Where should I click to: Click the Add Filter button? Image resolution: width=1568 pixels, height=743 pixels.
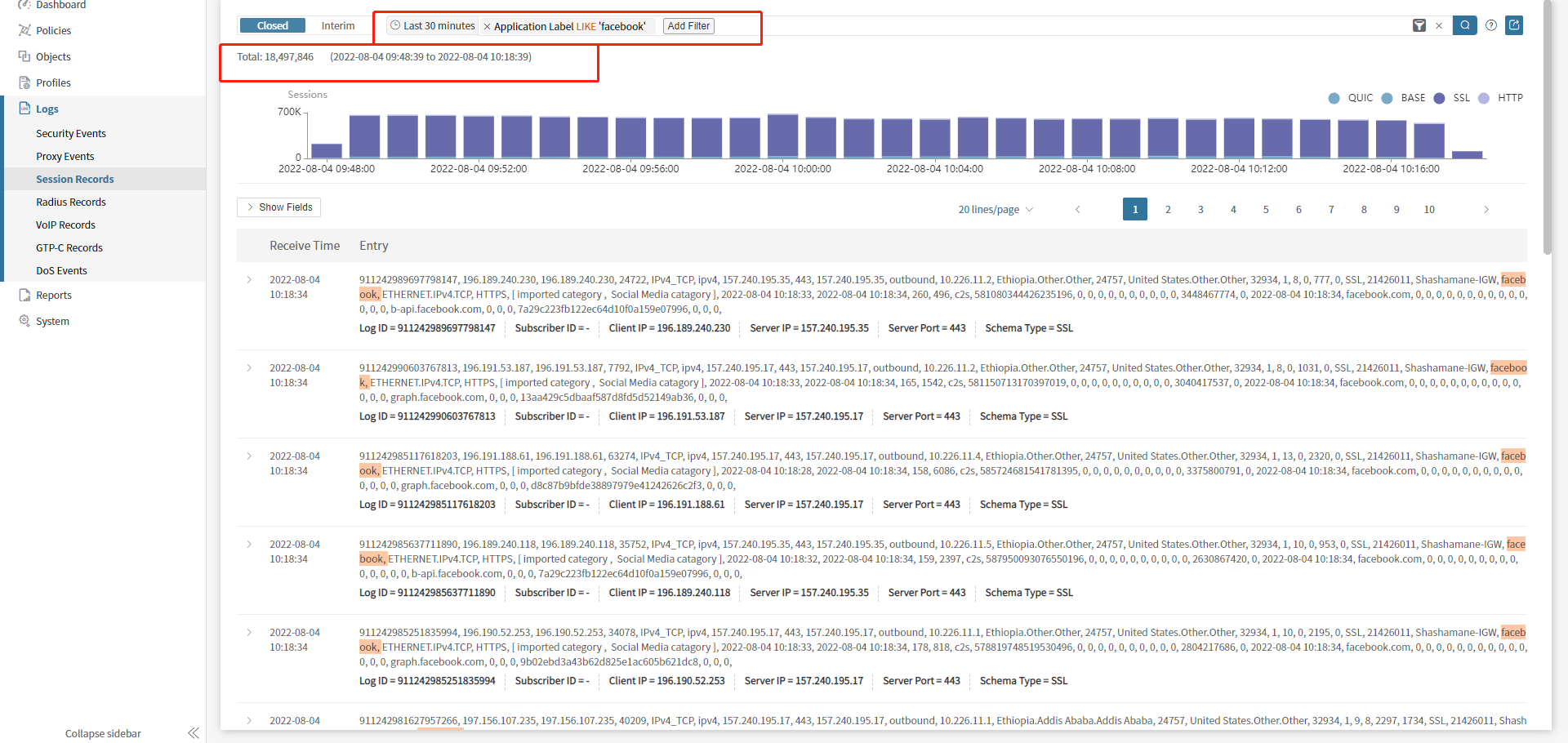pos(688,26)
